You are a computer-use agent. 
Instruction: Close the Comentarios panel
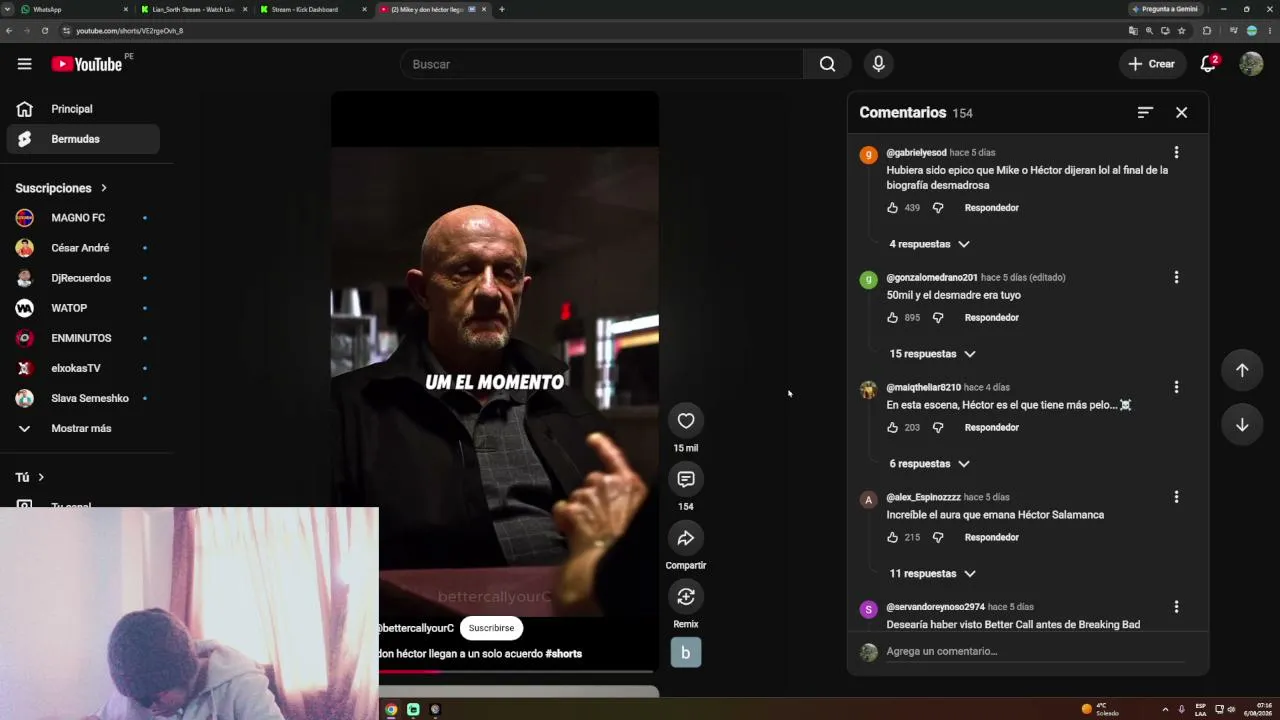[x=1181, y=113]
